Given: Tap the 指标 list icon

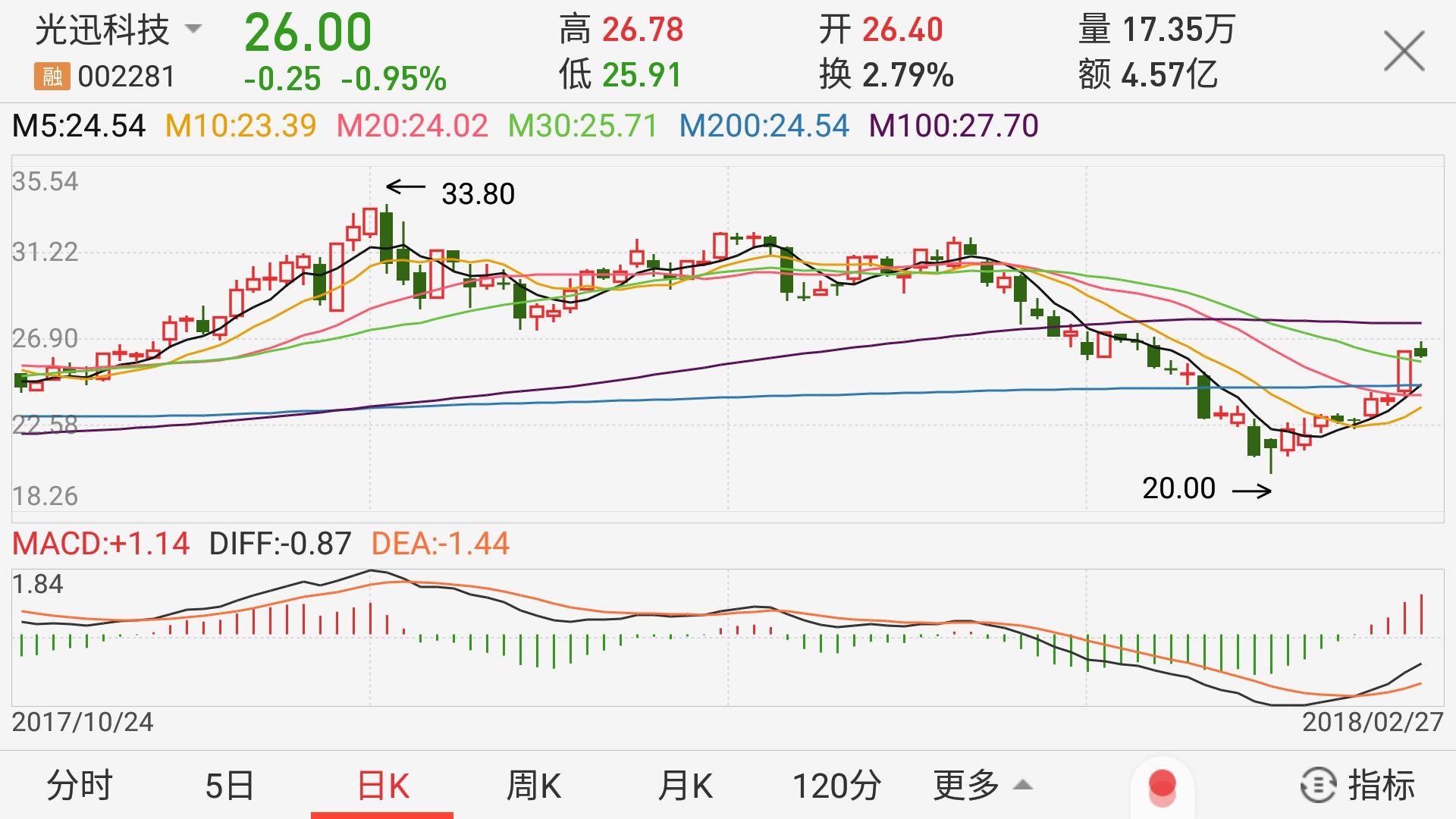Looking at the screenshot, I should click(x=1318, y=785).
